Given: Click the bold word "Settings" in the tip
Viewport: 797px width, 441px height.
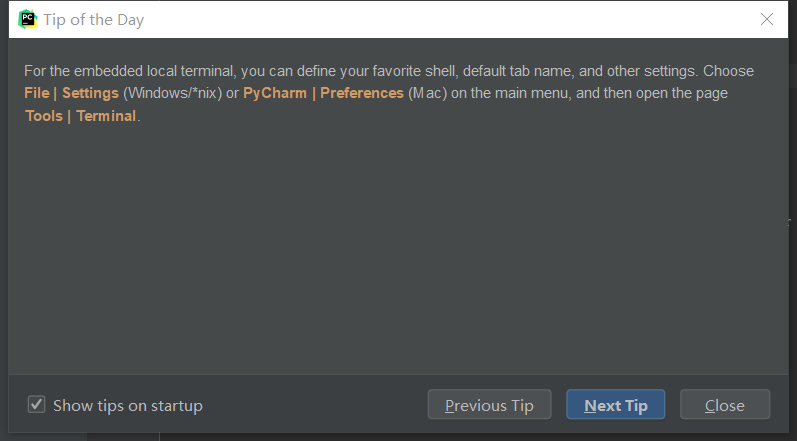Looking at the screenshot, I should pyautogui.click(x=90, y=93).
